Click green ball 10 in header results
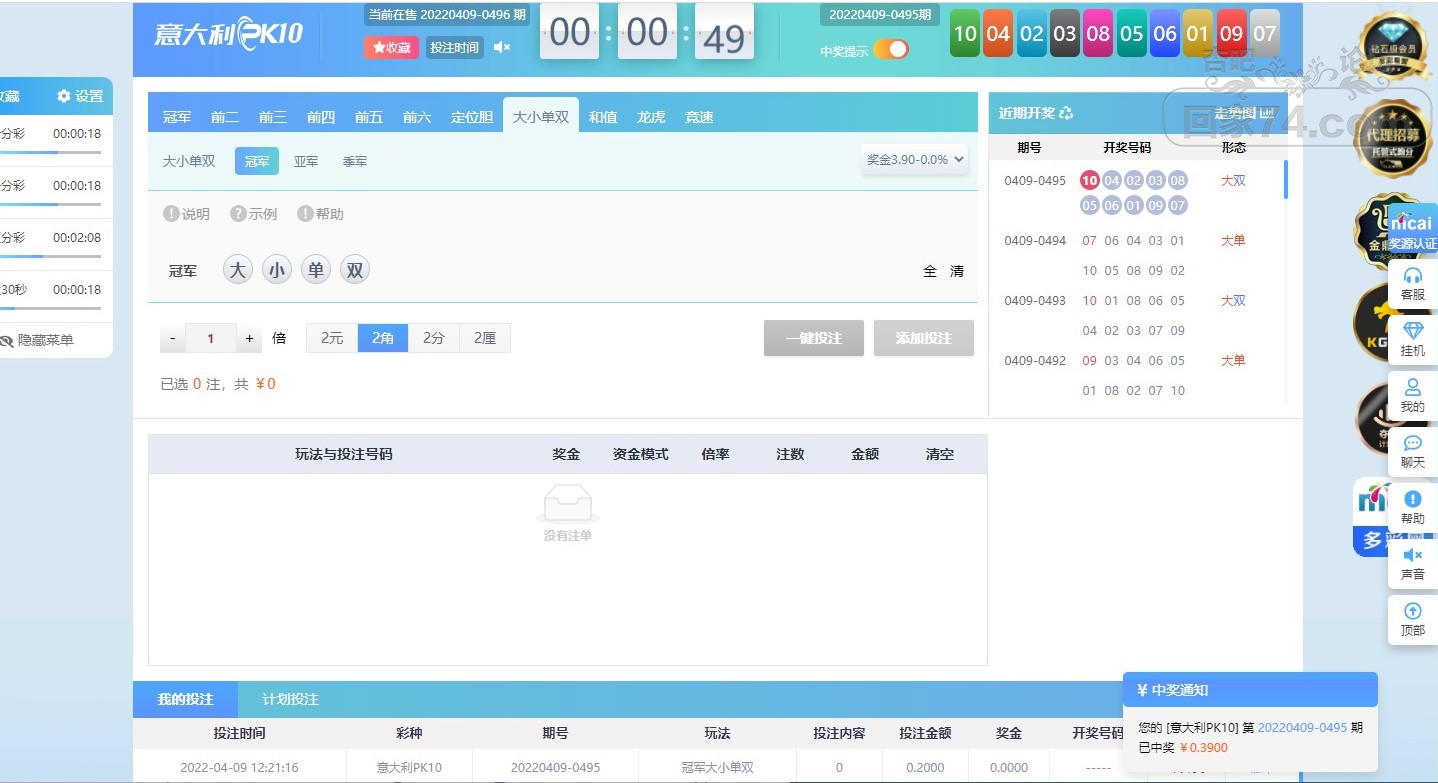 tap(965, 33)
